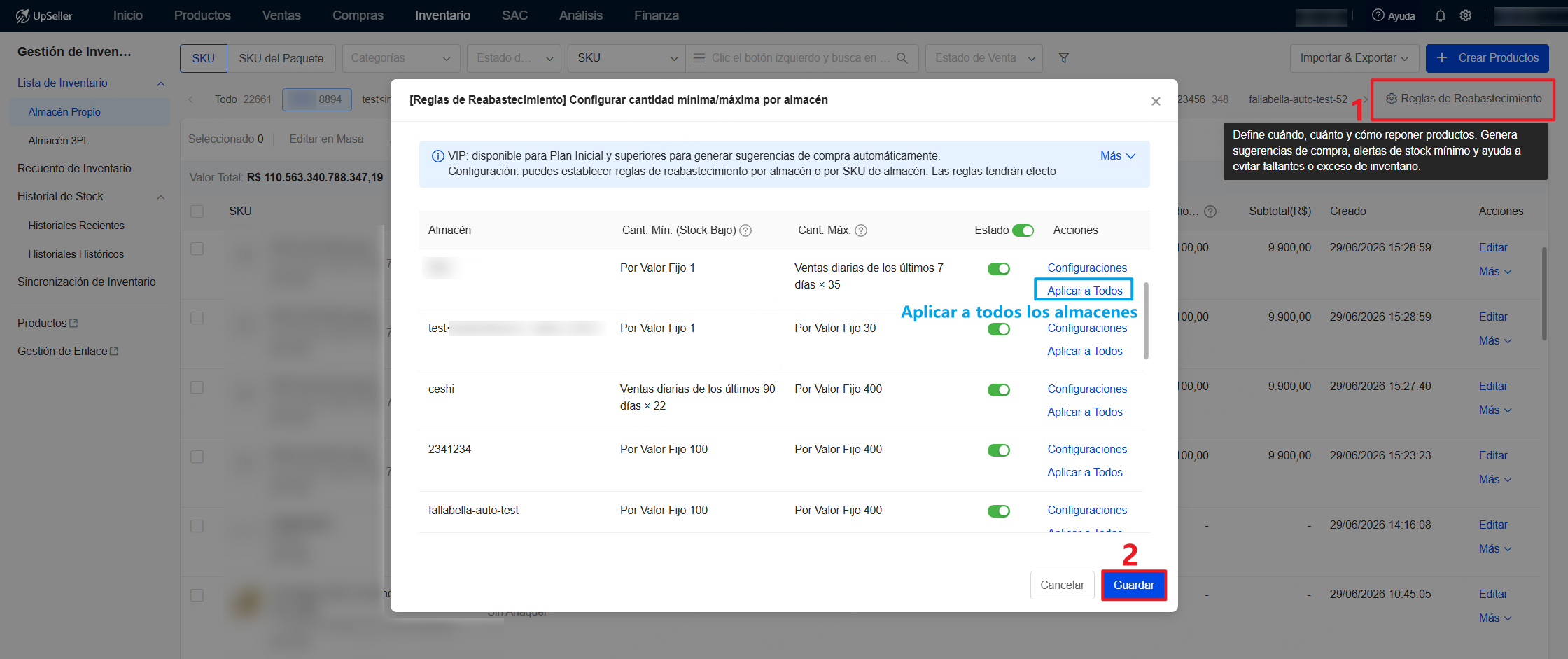Open the Productos top menu

202,15
